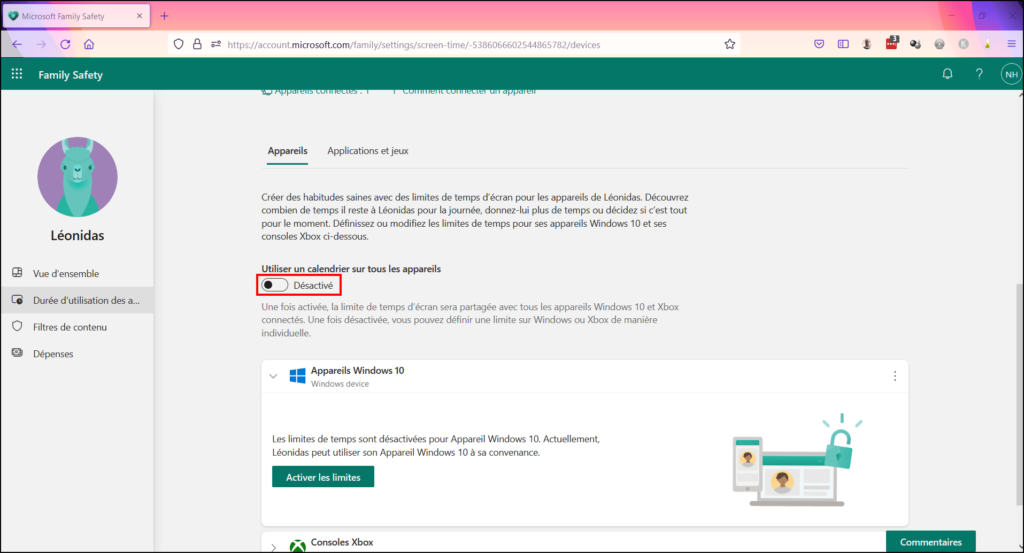Open the Commentaires feedback button
The image size is (1024, 553).
[931, 542]
